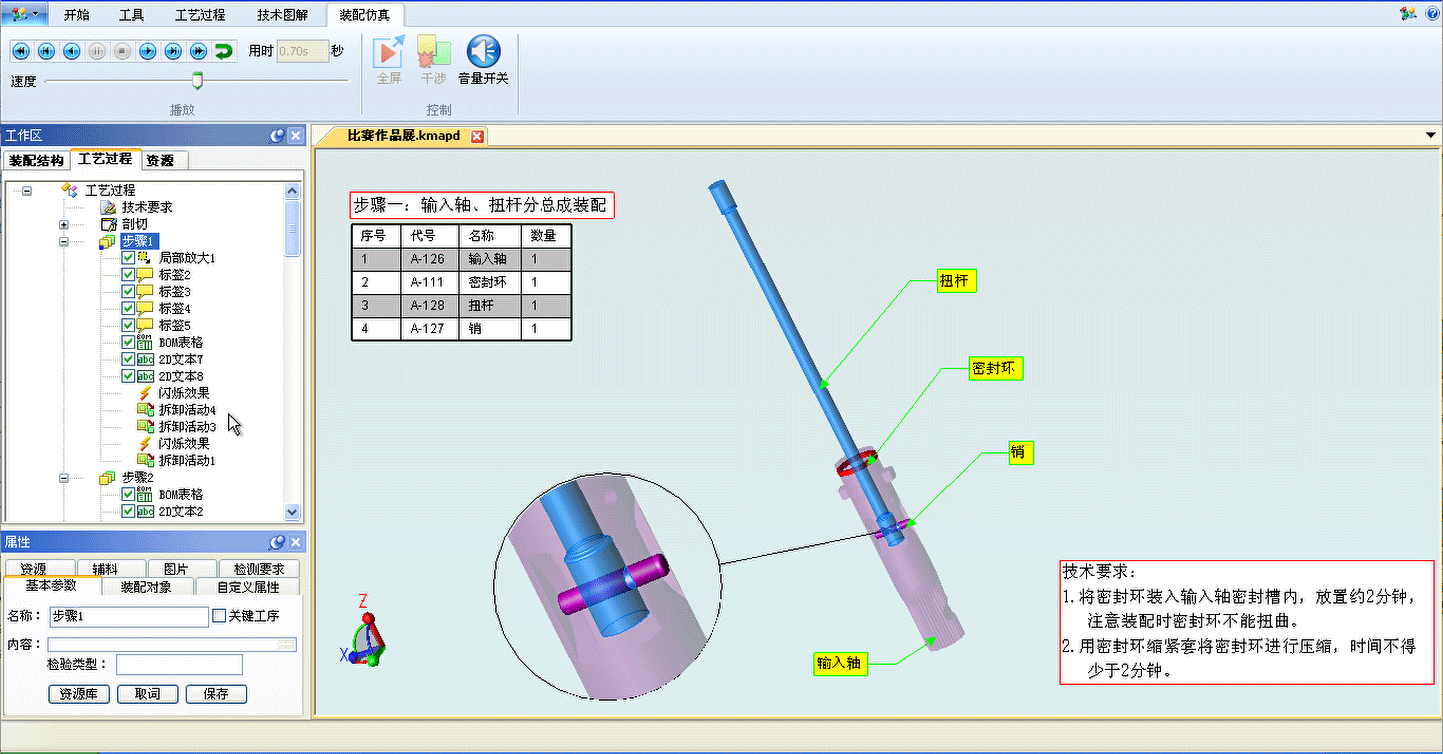
Task: Open the dropdown arrow above the document view
Action: click(1430, 133)
